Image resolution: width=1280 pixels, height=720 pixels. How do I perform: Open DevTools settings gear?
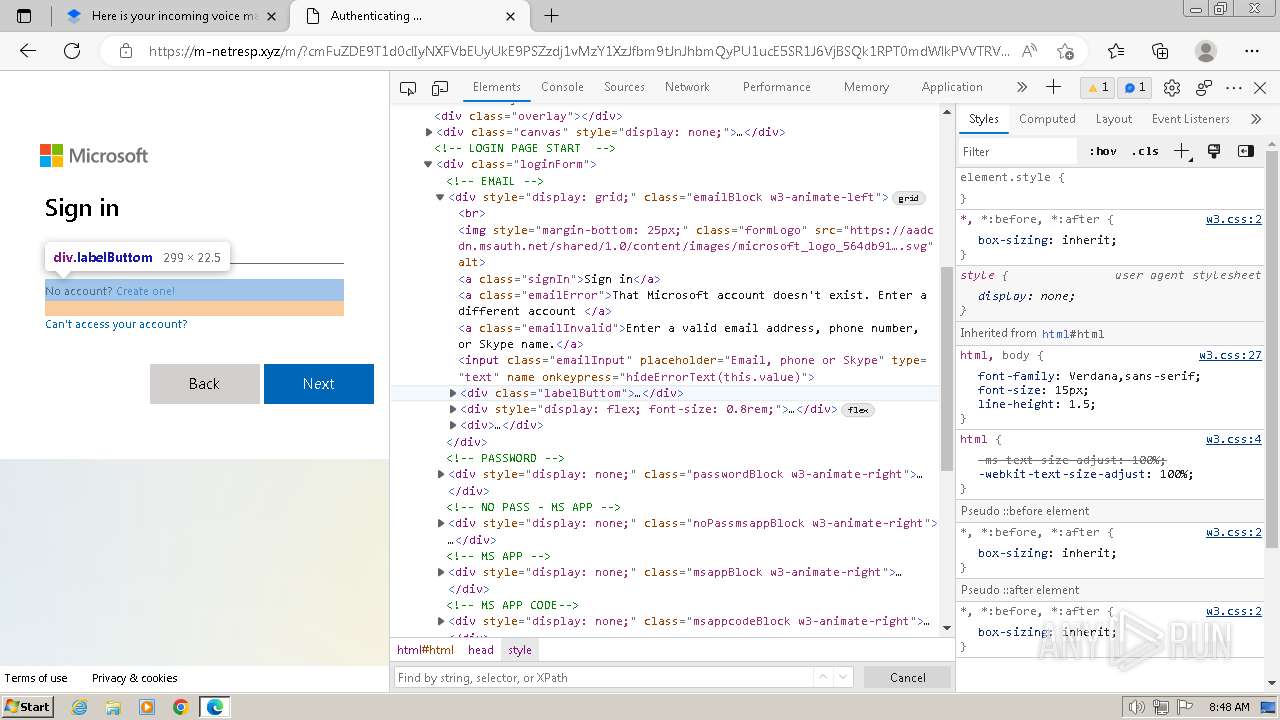(1172, 88)
